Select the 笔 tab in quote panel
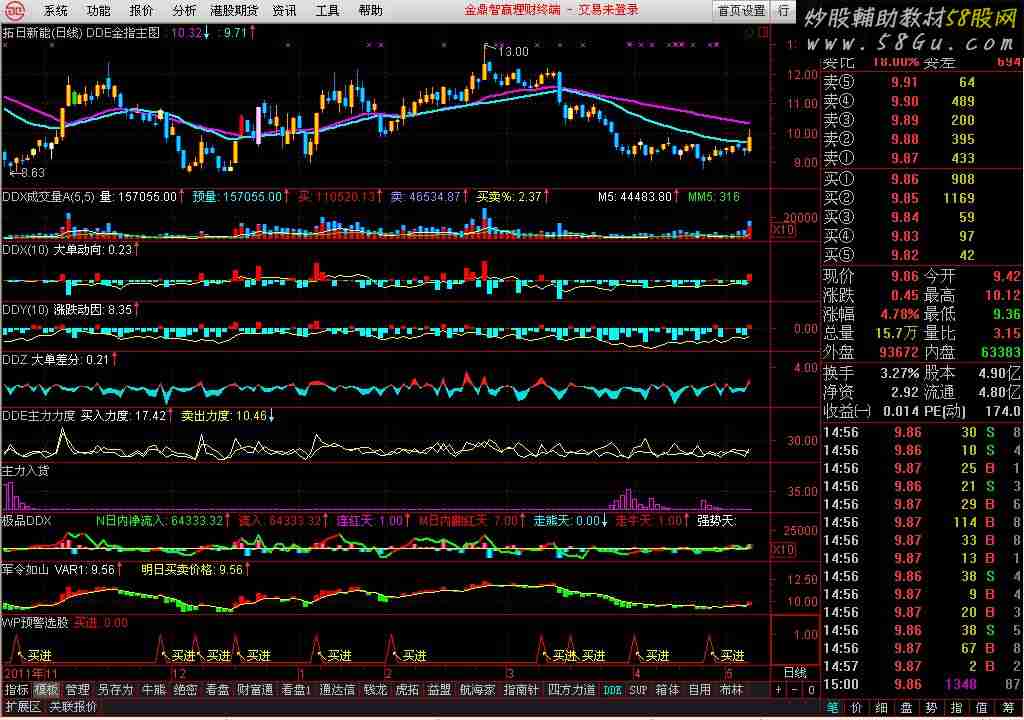1024x720 pixels. click(x=833, y=708)
